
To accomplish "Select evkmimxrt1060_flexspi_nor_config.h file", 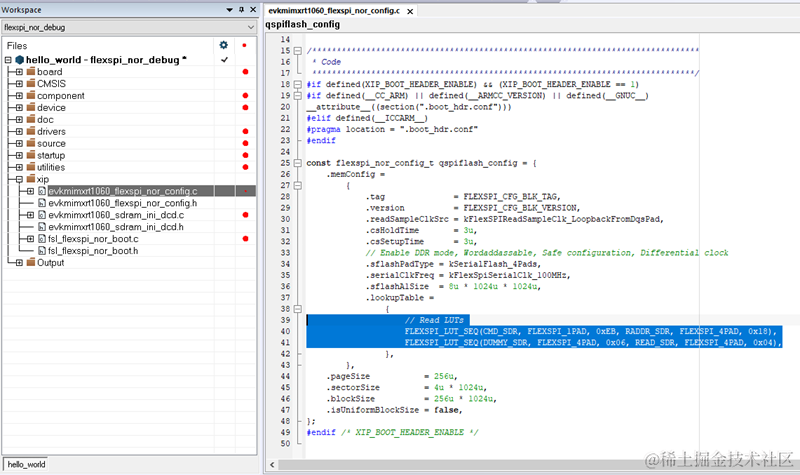I will point(122,203).
